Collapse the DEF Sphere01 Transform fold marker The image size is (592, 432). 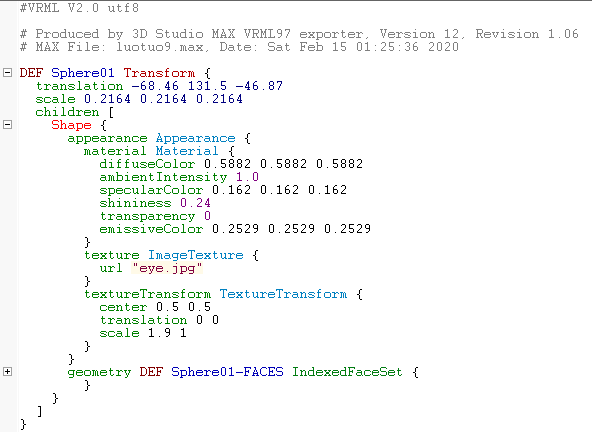(8, 73)
